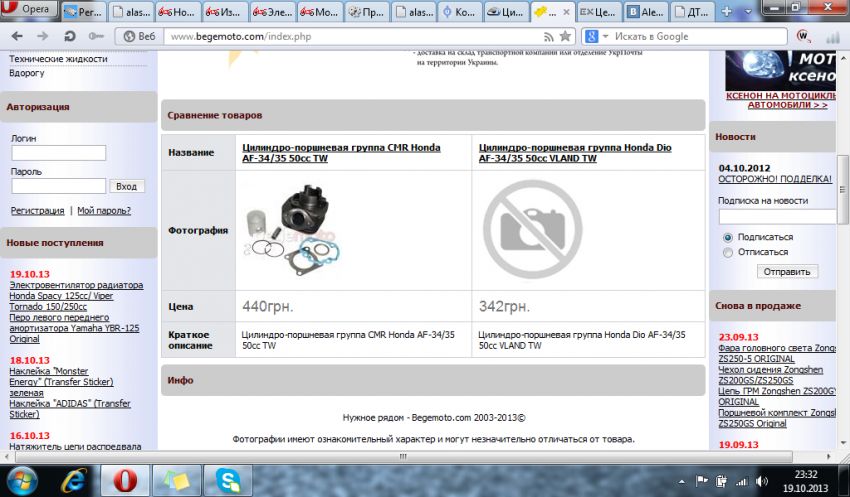Open Наклейка 'ADIDAS' Transfer Sticker link

(70, 409)
